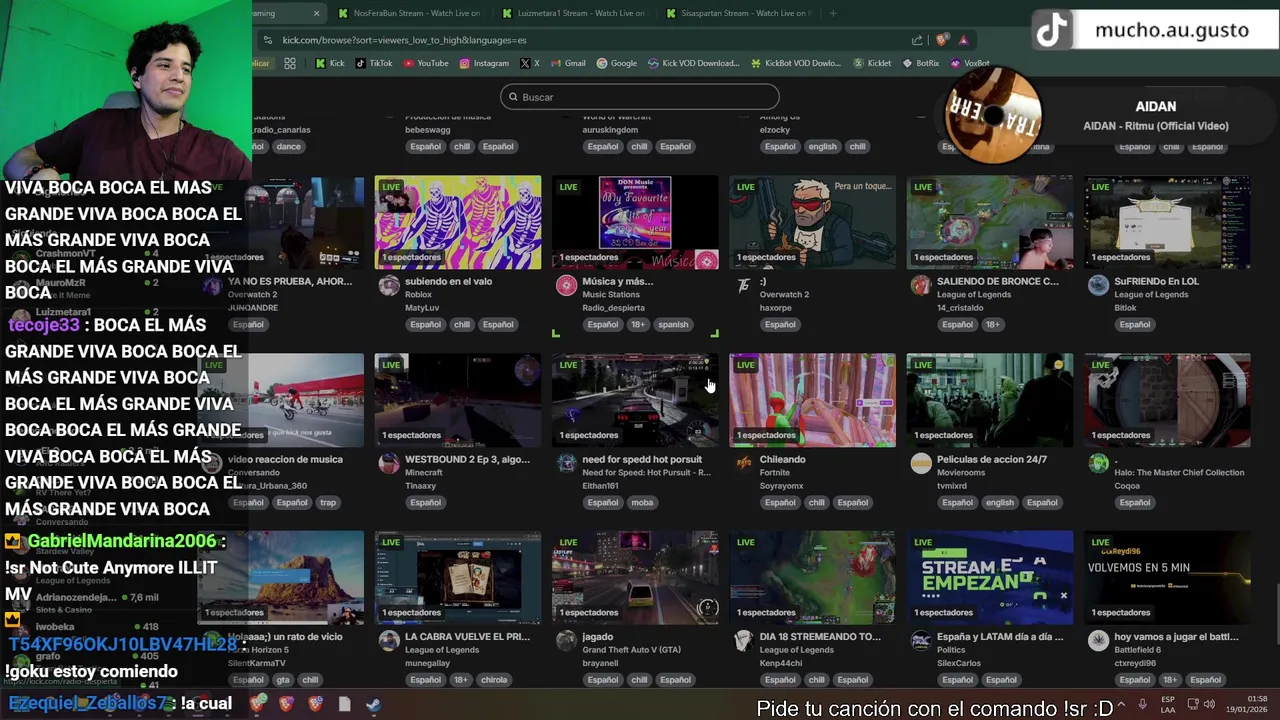1280x720 pixels.
Task: Open the YouTube bookmark
Action: coord(426,63)
